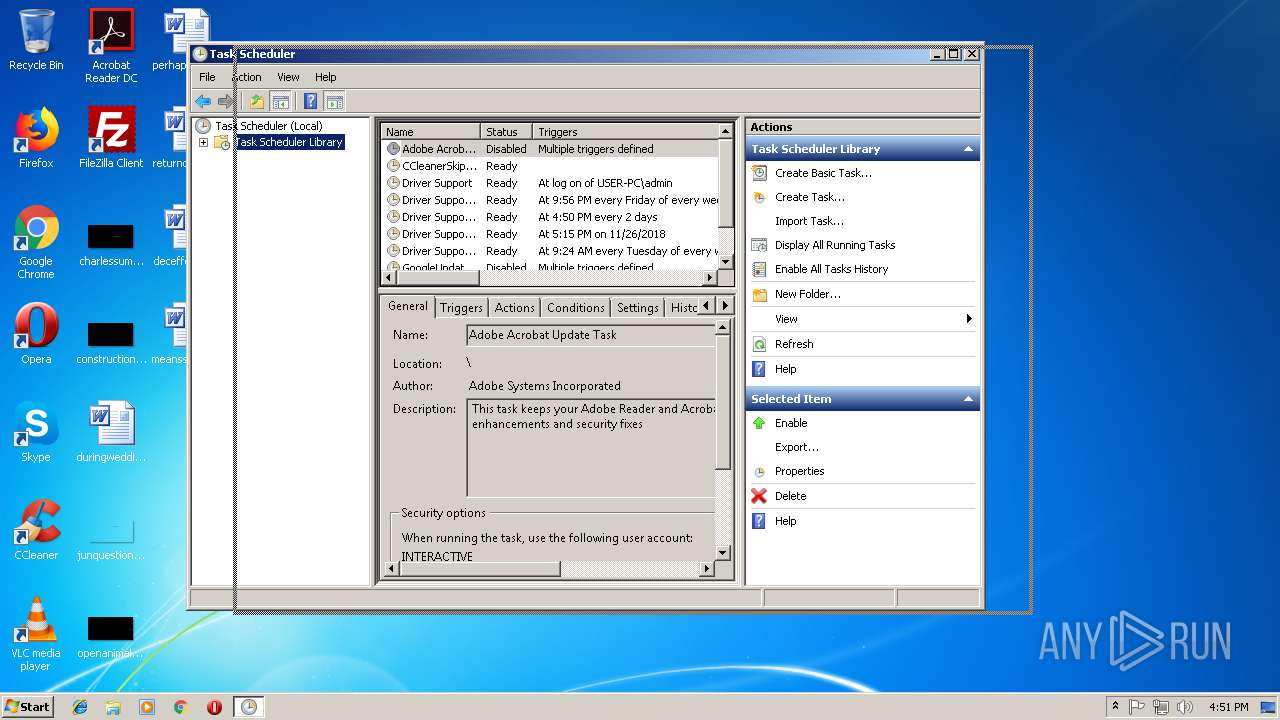Show hidden system tray icons
This screenshot has width=1280, height=720.
coord(1115,706)
